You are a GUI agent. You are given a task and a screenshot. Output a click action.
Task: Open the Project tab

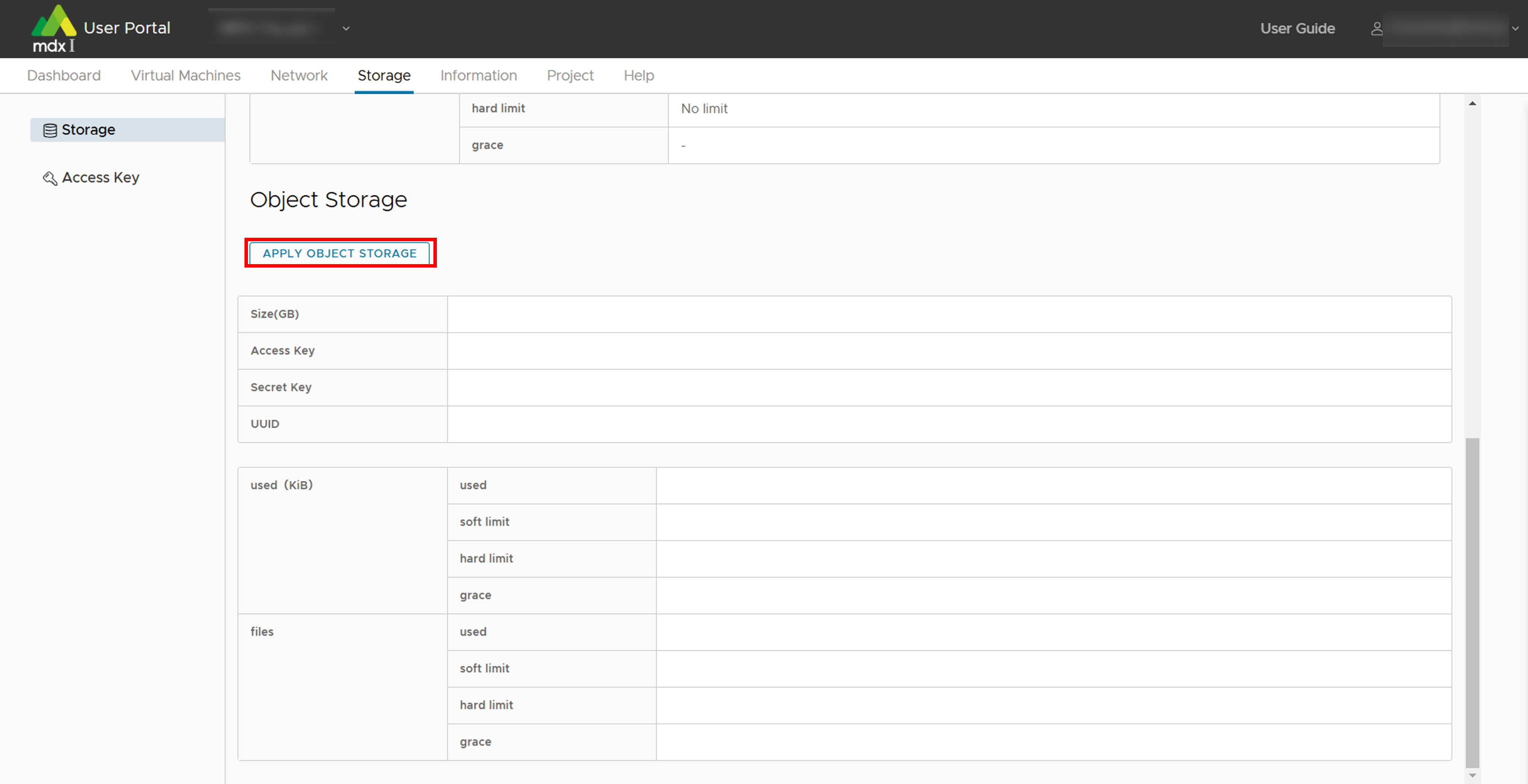[x=570, y=76]
